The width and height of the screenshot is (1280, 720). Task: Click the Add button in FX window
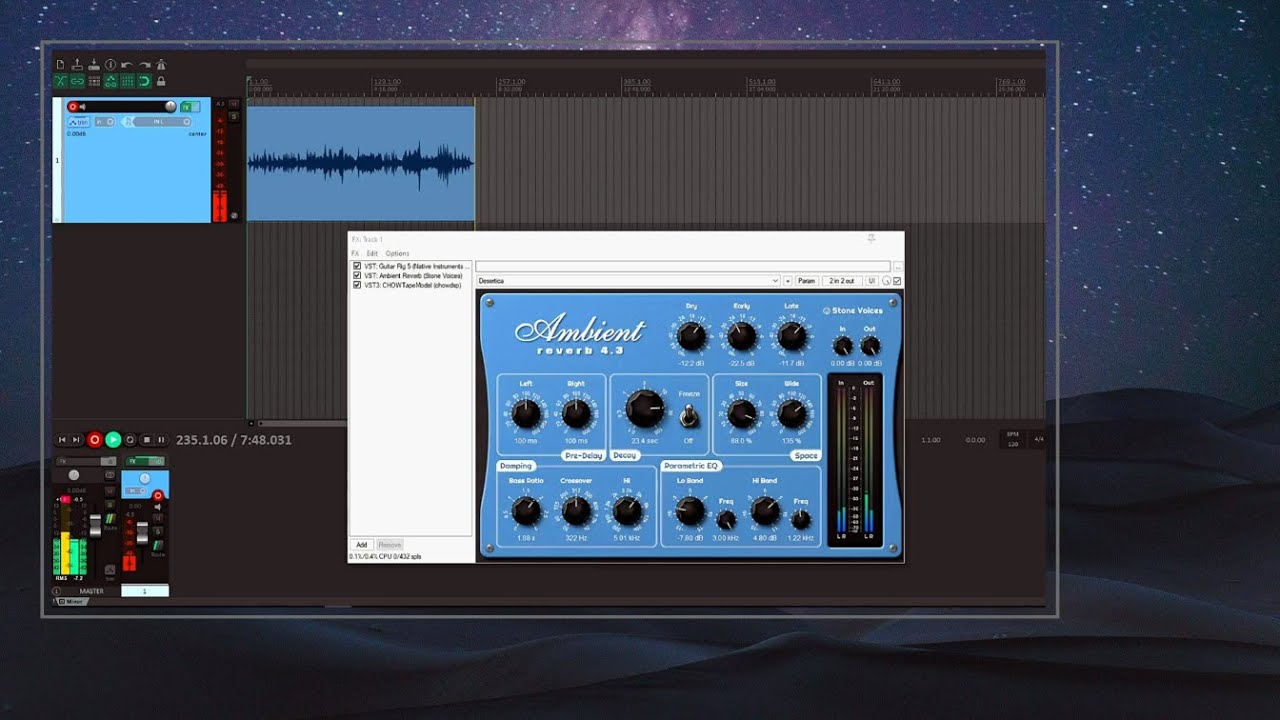[362, 545]
